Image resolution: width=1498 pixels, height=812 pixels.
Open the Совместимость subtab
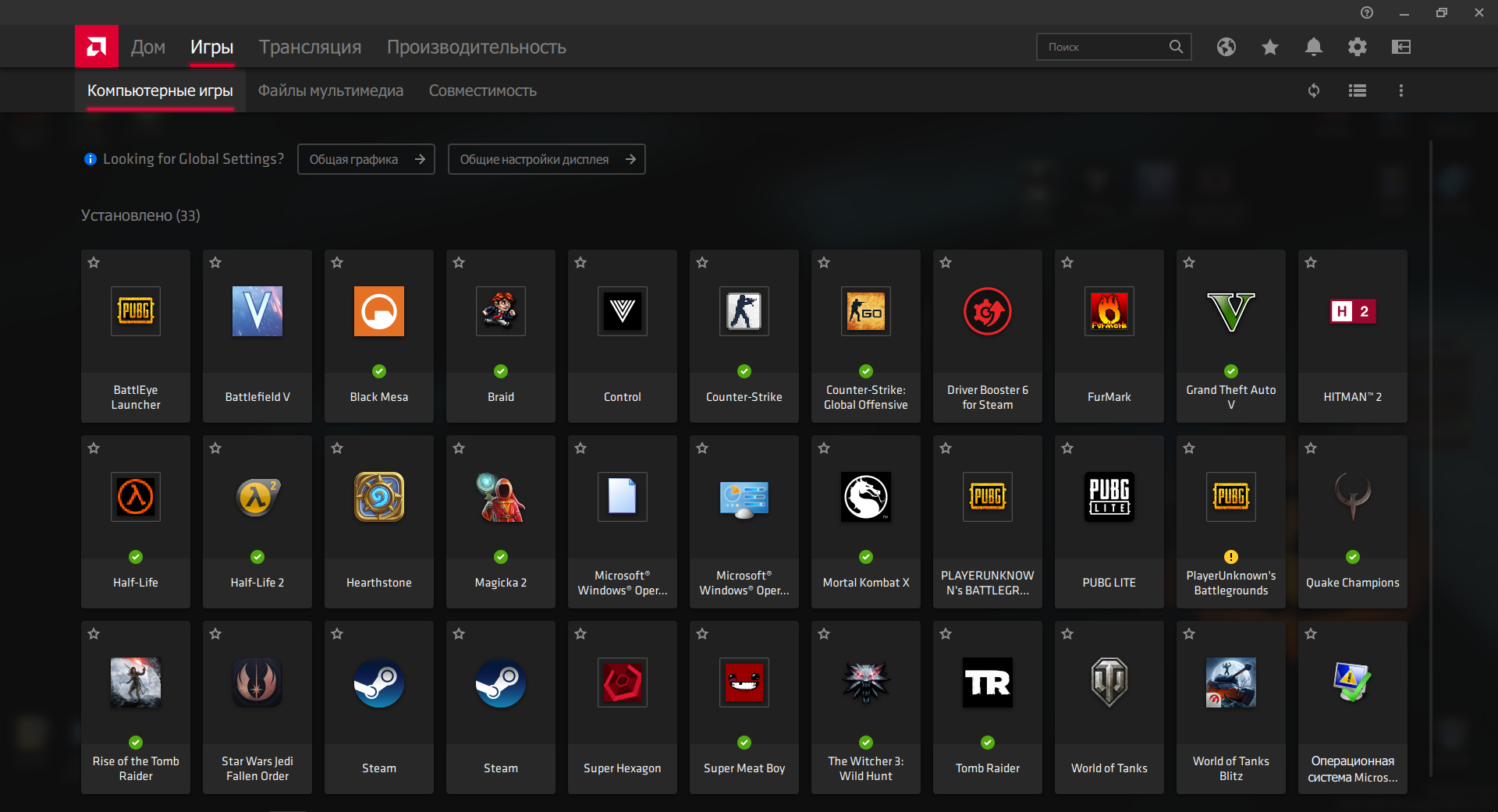click(x=483, y=90)
